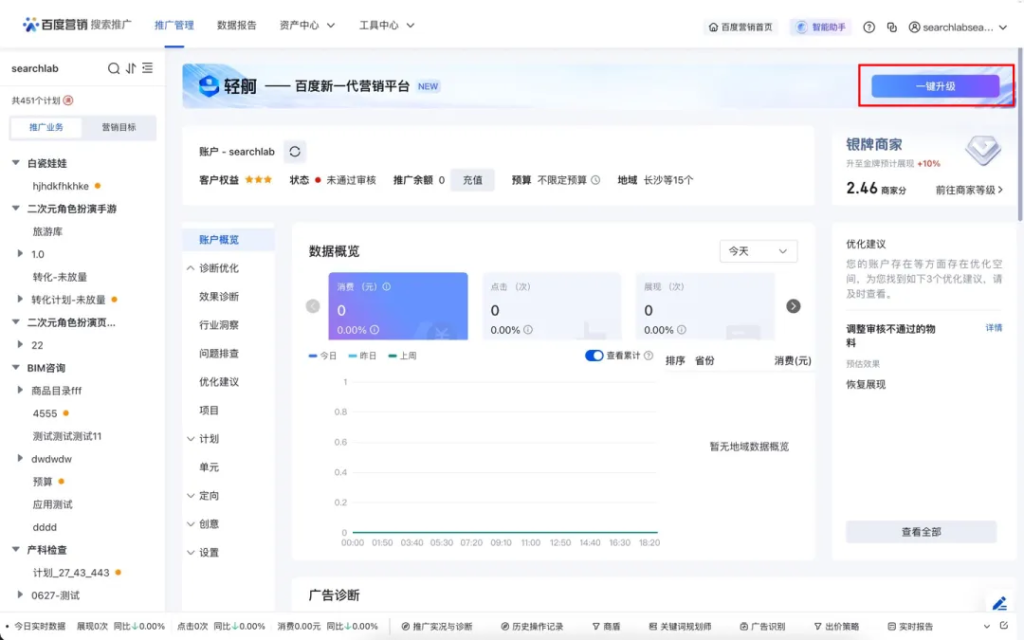The image size is (1024, 640).
Task: Open 实时报告 in the bottom bar
Action: (x=910, y=626)
